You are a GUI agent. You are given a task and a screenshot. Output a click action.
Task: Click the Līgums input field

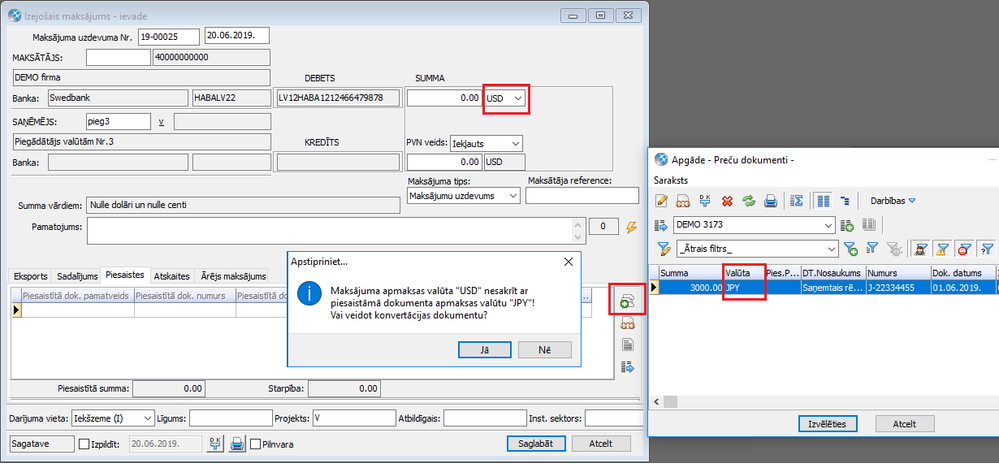point(231,419)
